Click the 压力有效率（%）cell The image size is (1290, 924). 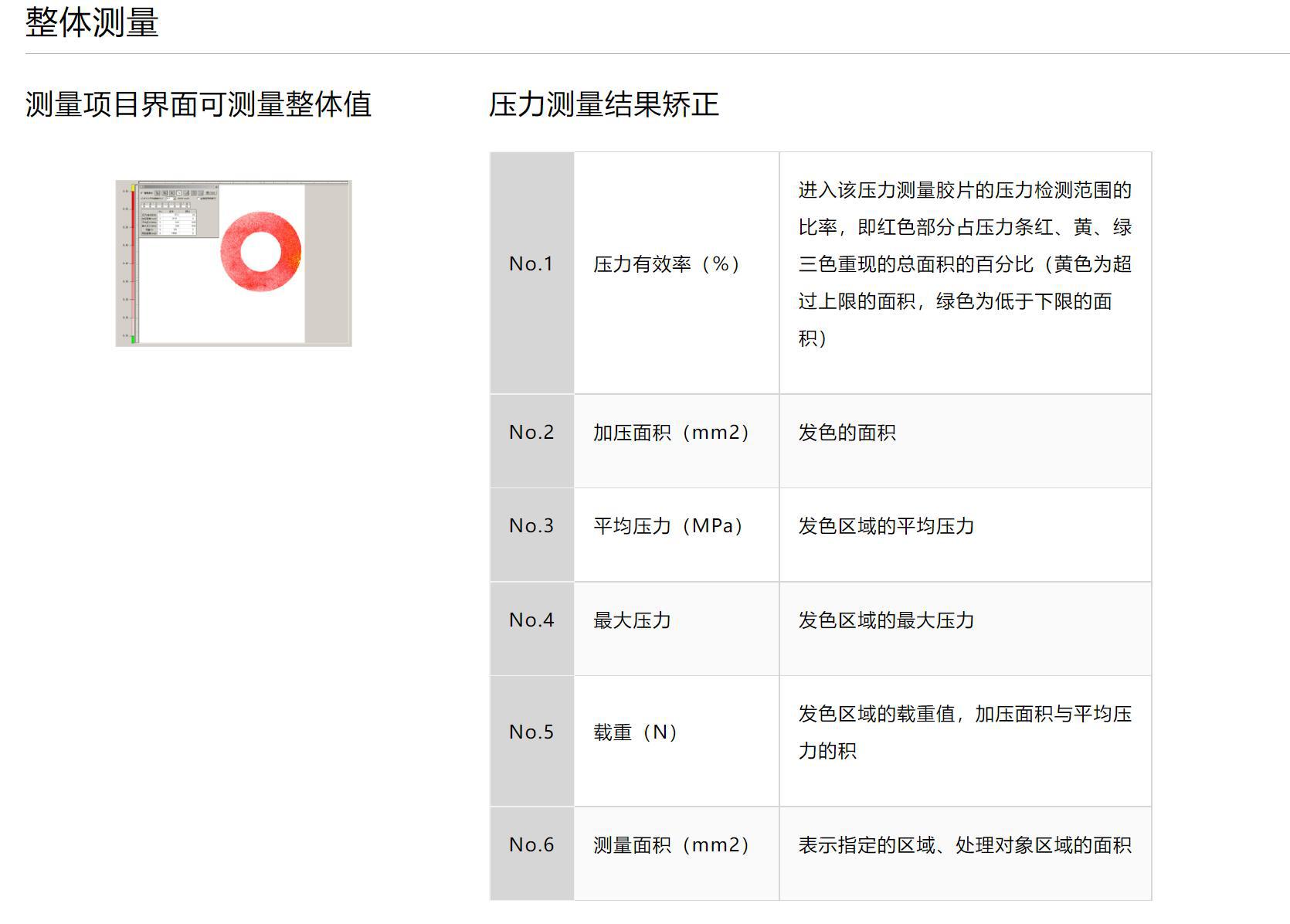pos(677,273)
